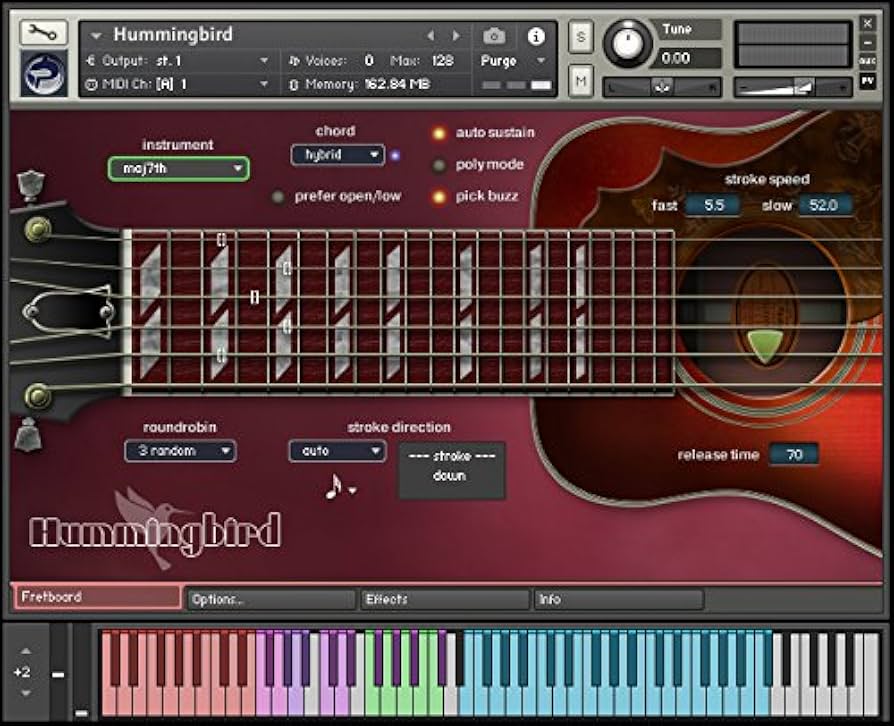Open the Options... tab

pyautogui.click(x=268, y=599)
